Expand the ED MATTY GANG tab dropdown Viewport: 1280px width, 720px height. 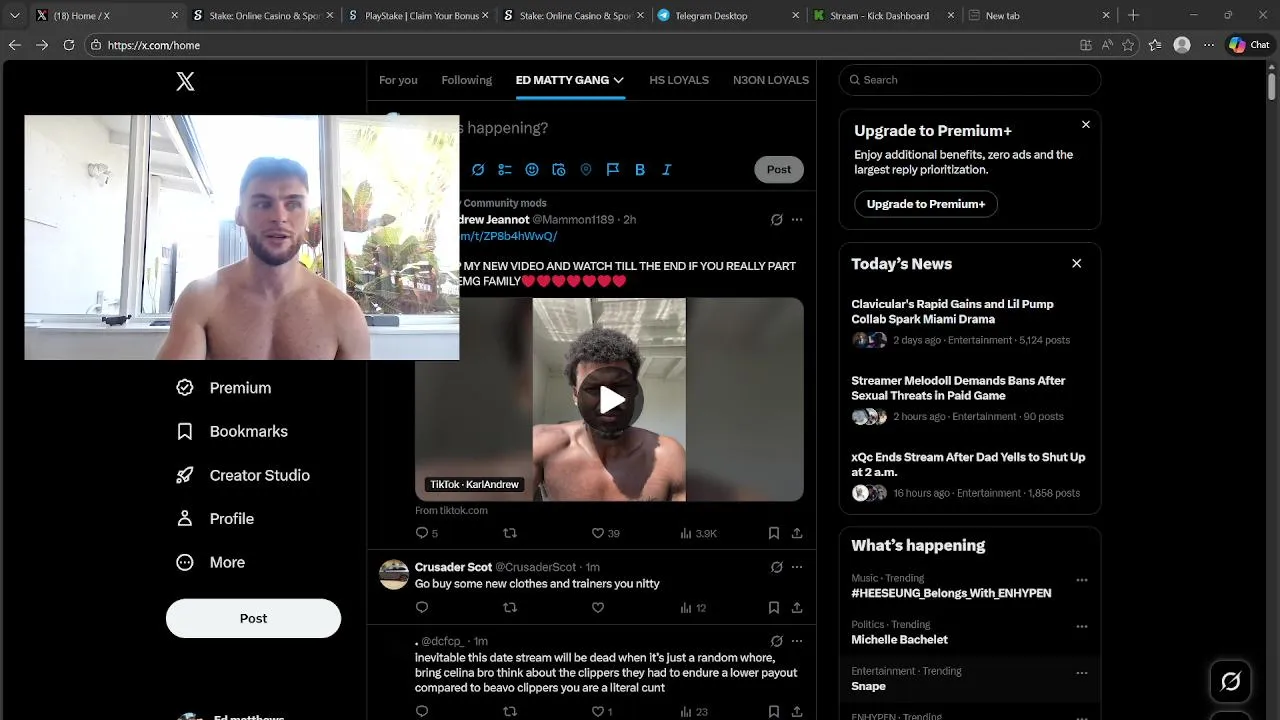point(619,80)
